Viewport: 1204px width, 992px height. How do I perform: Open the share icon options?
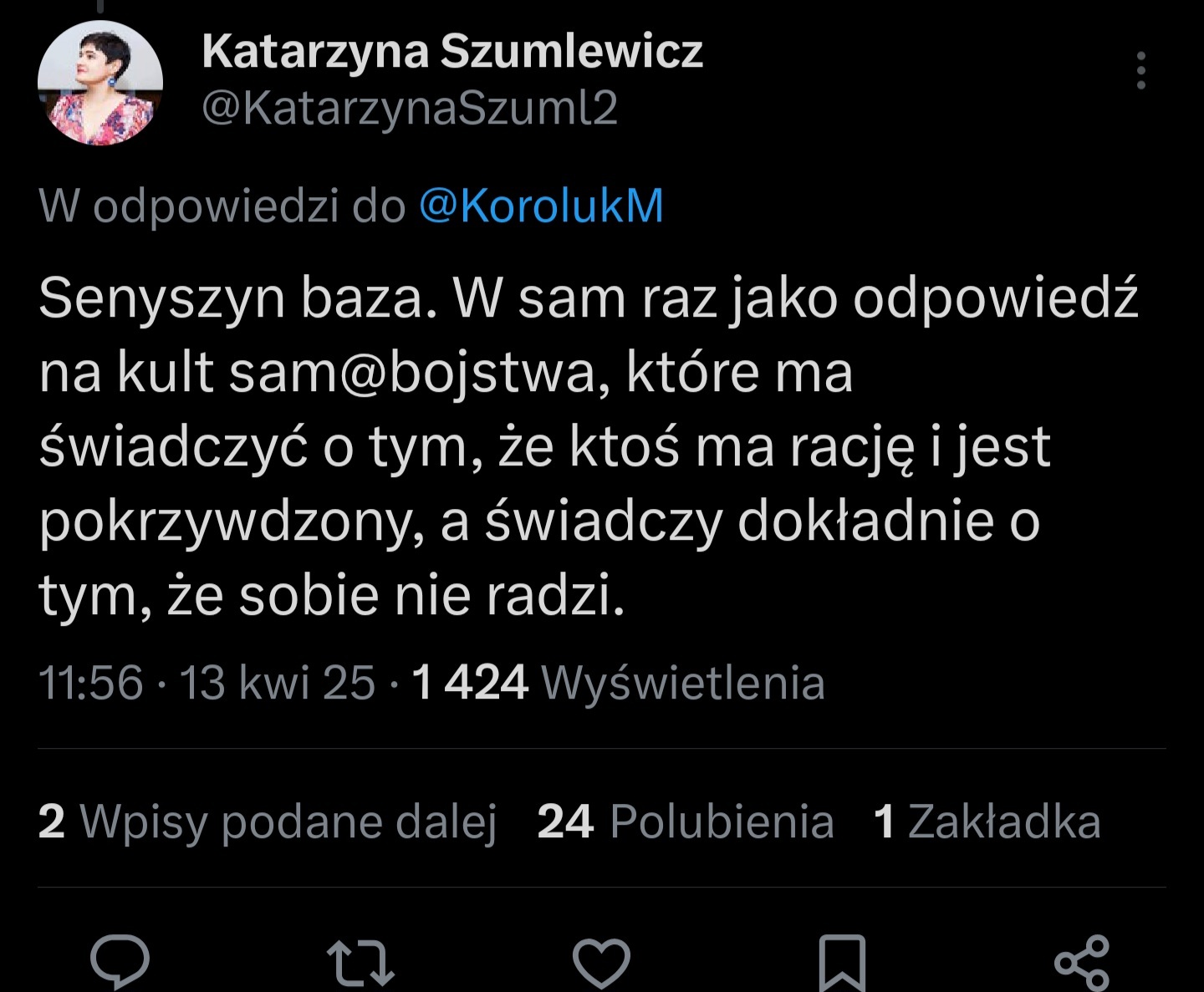1082,963
